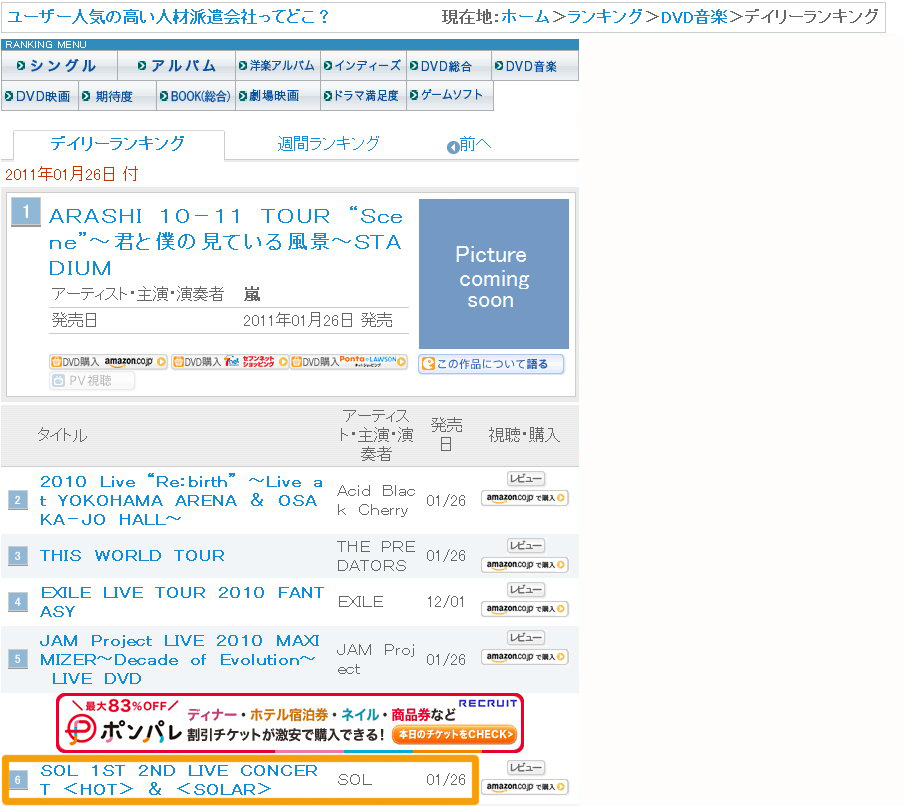
Task: Open EXILE LIVE TOUR 2010 FANTASY link
Action: 182,602
